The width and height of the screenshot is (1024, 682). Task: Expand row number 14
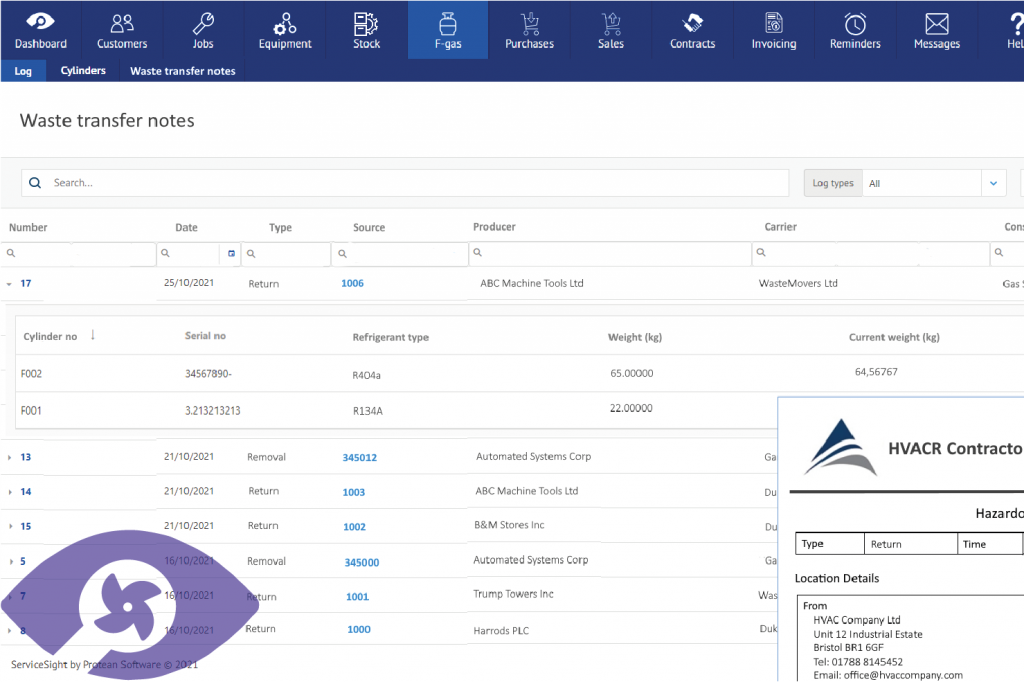[x=10, y=492]
